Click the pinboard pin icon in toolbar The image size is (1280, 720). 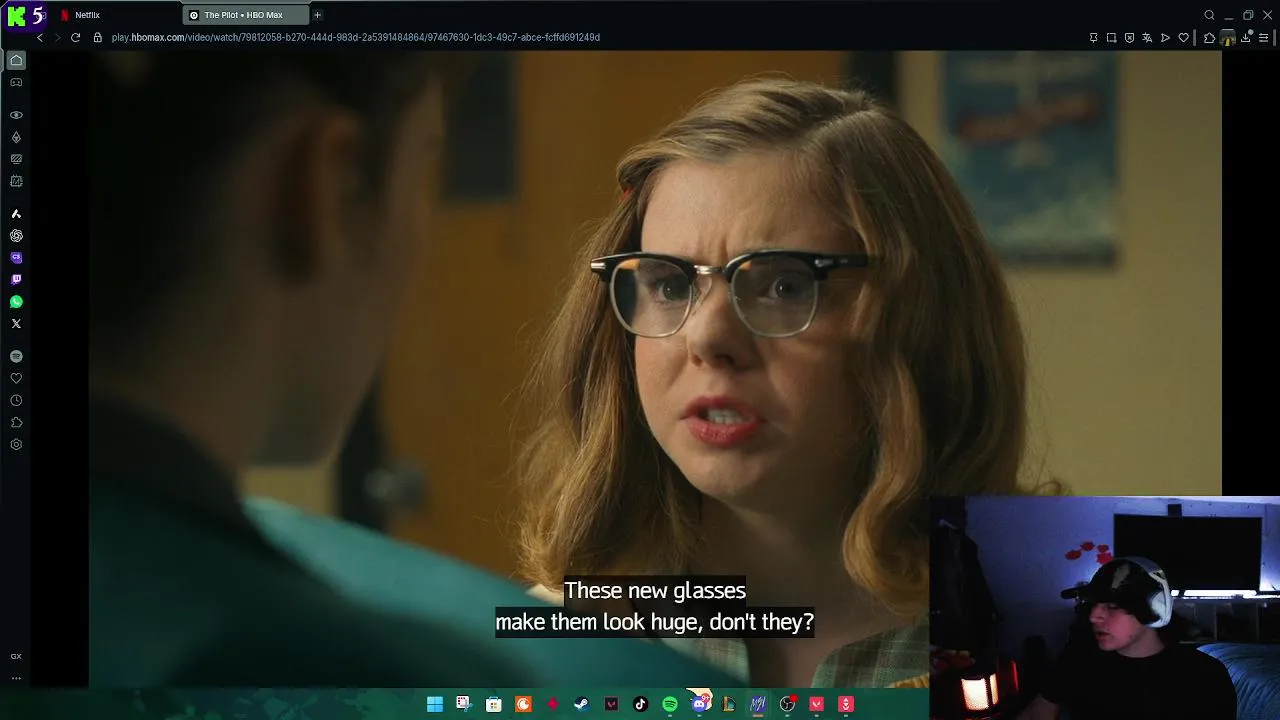tap(1093, 38)
